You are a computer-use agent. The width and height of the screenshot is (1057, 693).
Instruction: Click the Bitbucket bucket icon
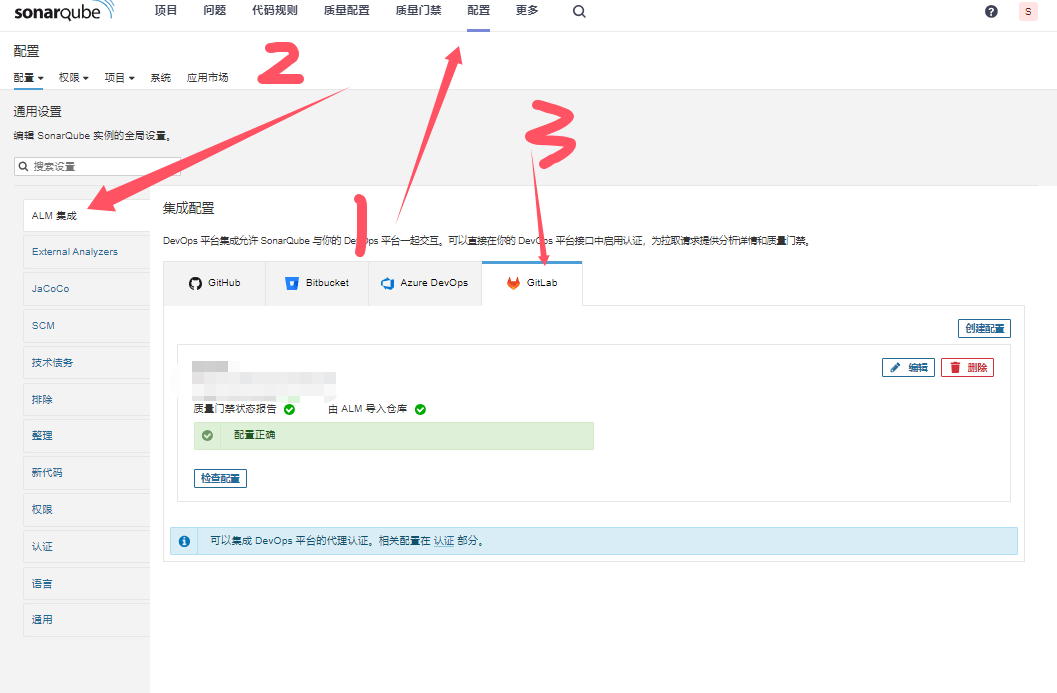coord(292,283)
